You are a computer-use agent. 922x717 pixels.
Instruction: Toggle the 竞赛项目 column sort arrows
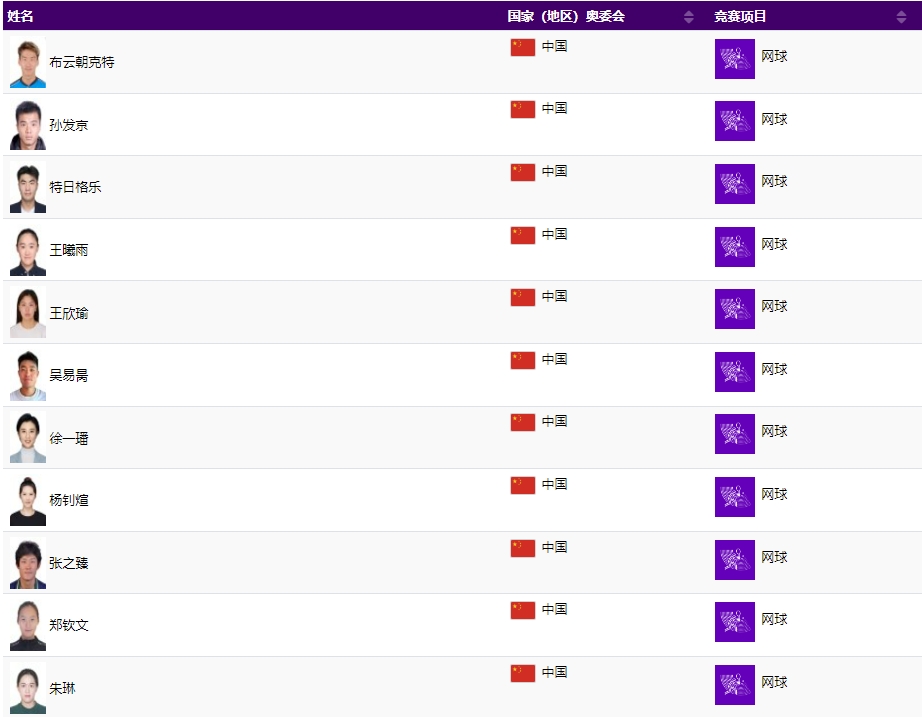tap(901, 17)
